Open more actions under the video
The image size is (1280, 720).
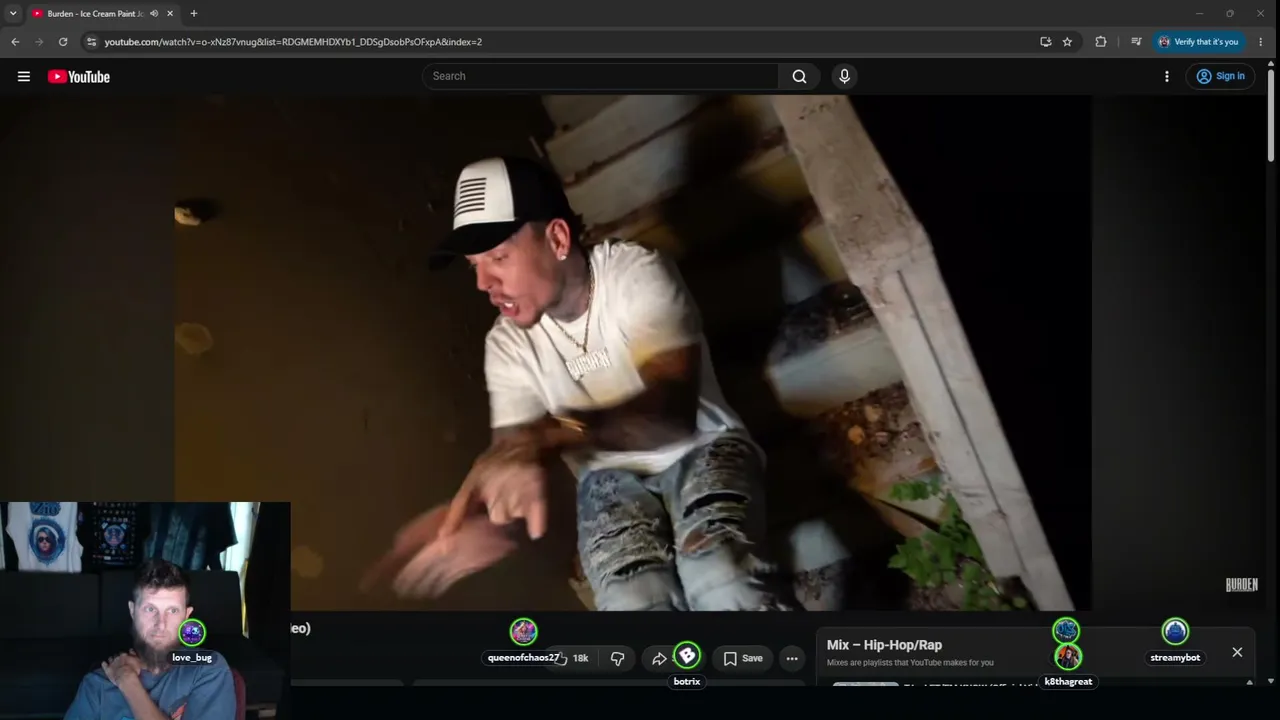[792, 658]
